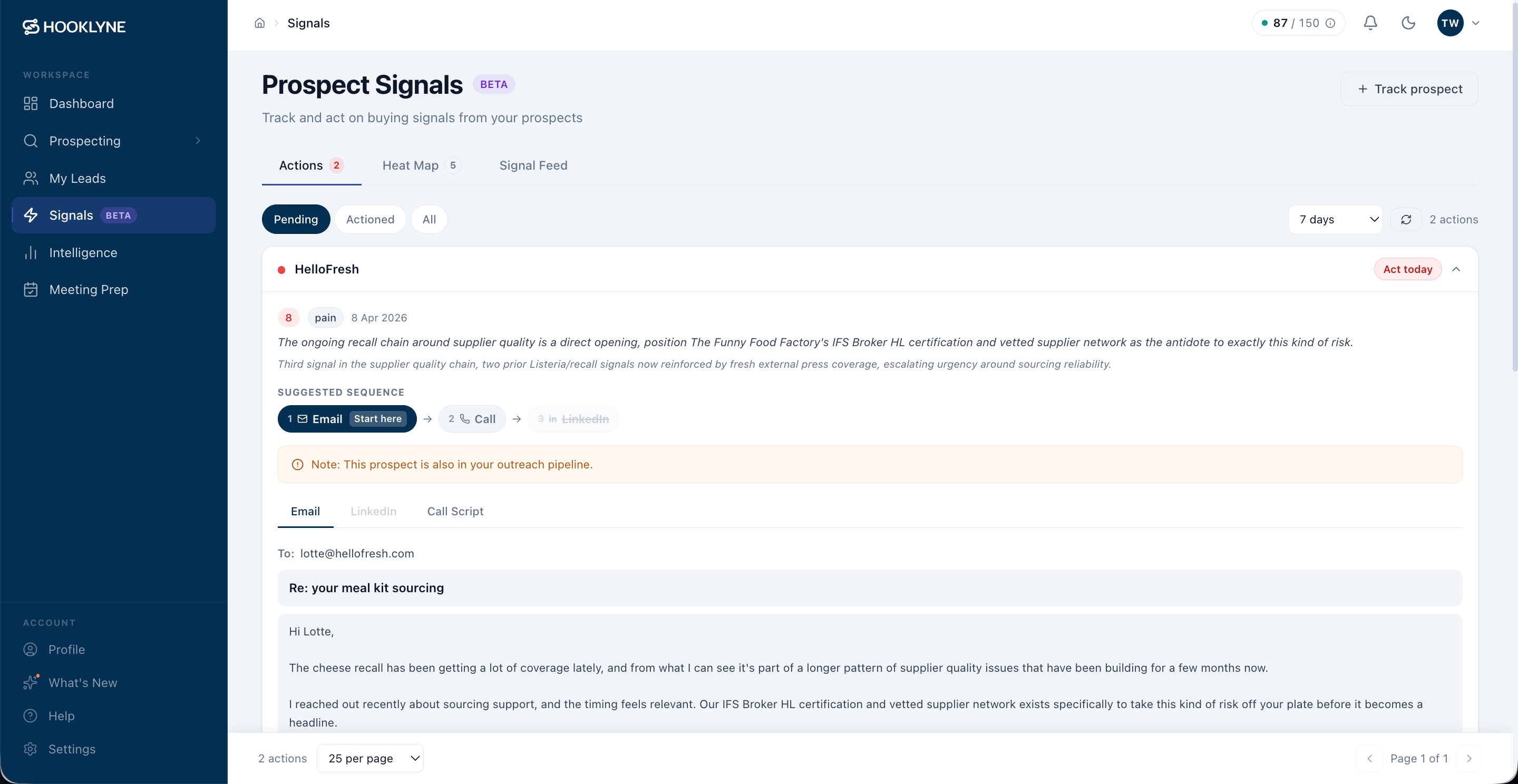This screenshot has height=784, width=1518.
Task: Collapse the HelloFresh signal card
Action: (1457, 269)
